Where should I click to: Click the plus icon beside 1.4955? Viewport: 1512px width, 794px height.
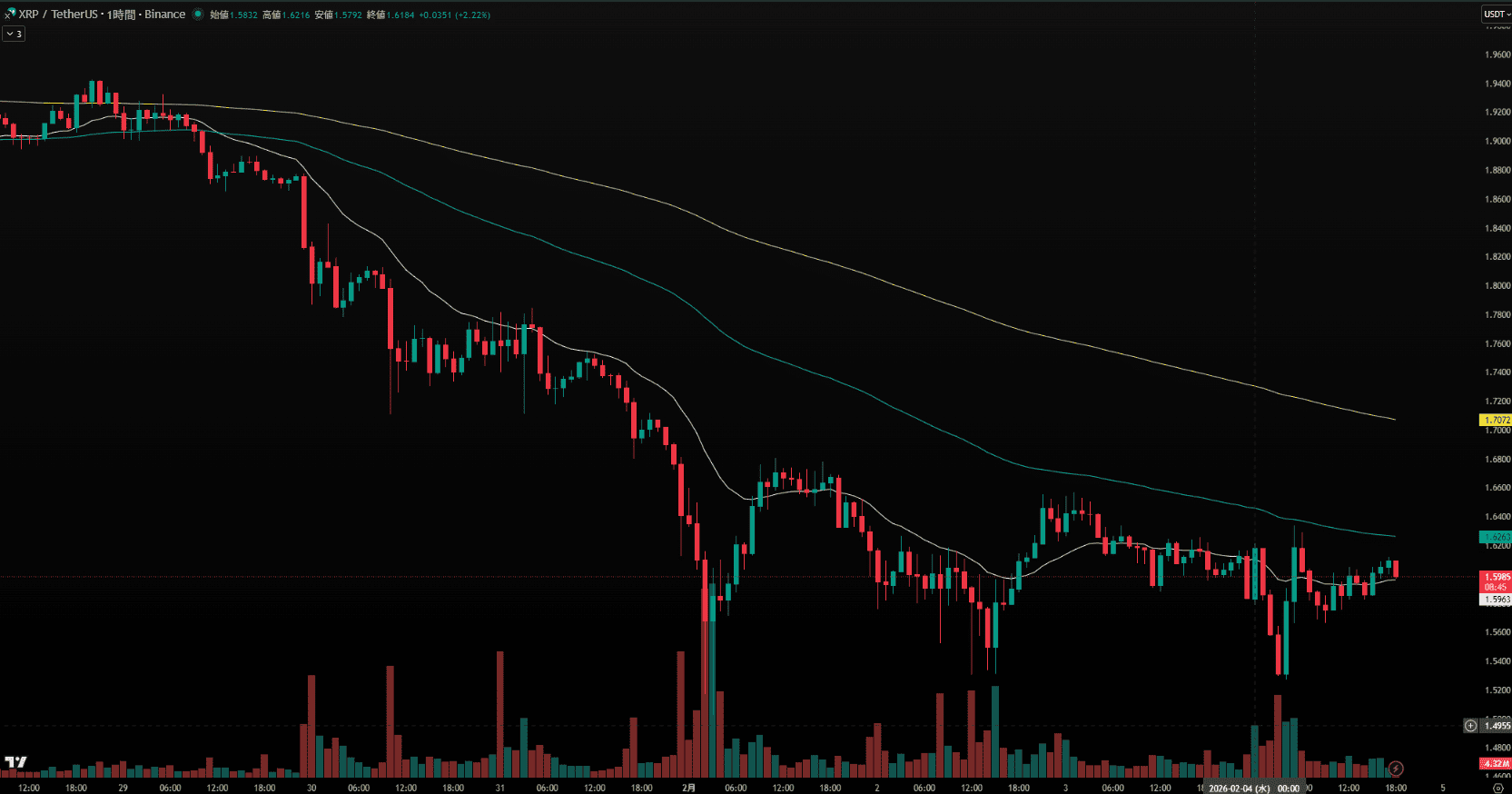tap(1470, 726)
